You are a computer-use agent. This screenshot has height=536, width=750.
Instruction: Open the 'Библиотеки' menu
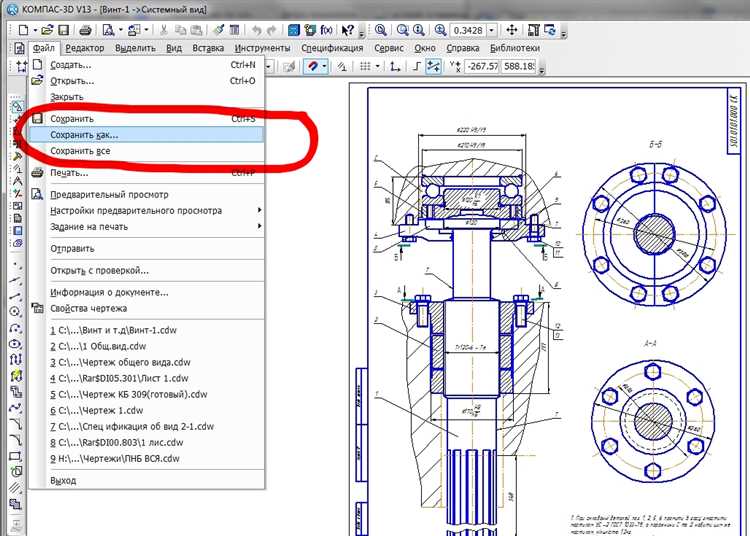[515, 48]
